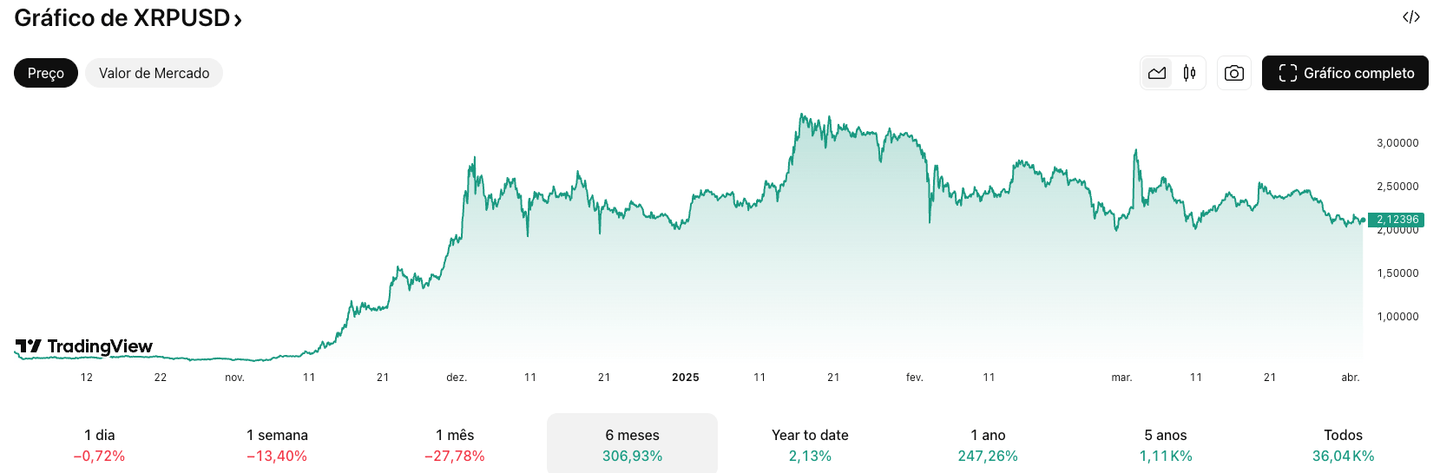
Task: Open the Gráfico de XRPUSD heading link
Action: pos(120,18)
